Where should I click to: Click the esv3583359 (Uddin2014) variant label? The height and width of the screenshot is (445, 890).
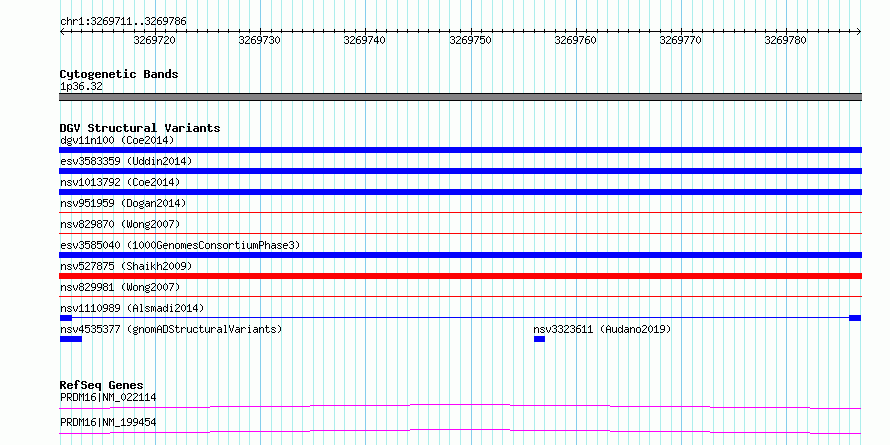tap(126, 161)
